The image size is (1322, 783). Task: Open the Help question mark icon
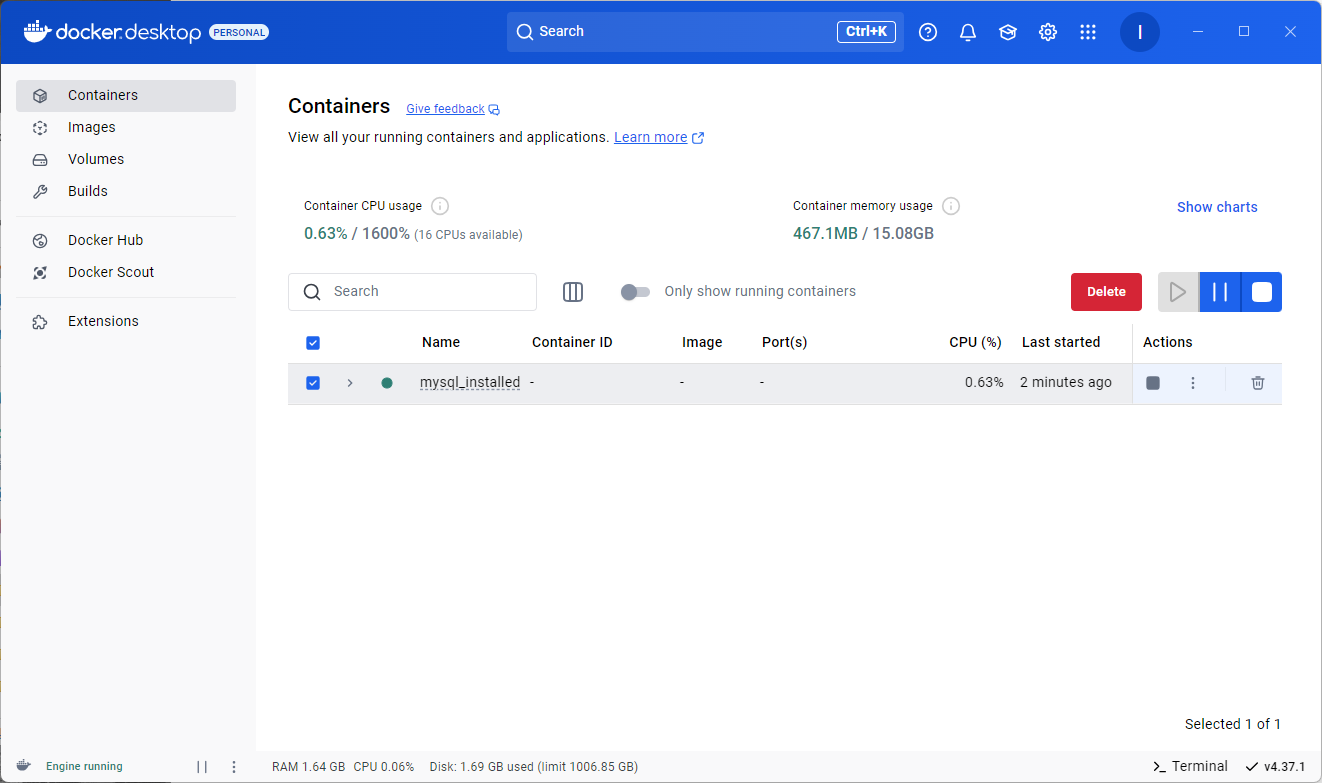coord(928,32)
